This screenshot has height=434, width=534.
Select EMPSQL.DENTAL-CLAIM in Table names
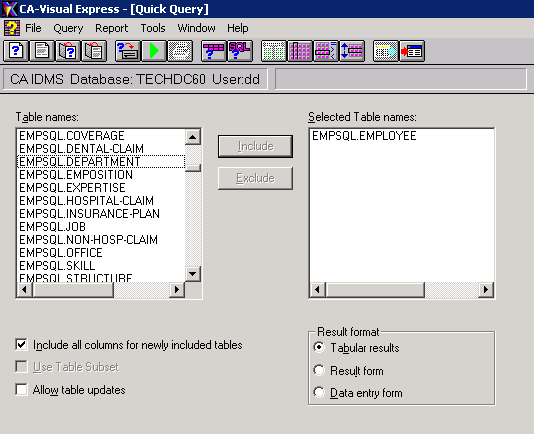(x=101, y=149)
